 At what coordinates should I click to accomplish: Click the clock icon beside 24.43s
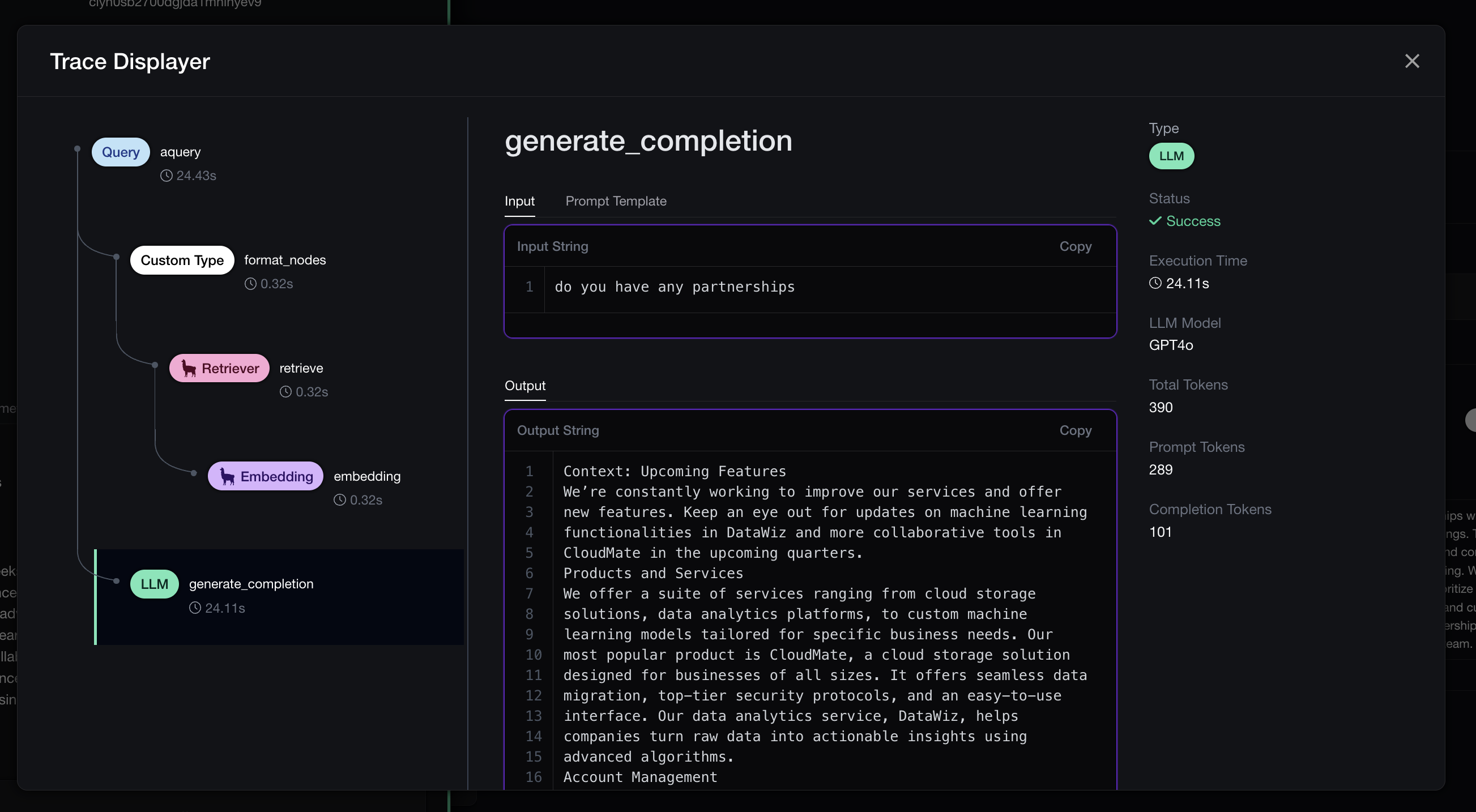coord(166,176)
